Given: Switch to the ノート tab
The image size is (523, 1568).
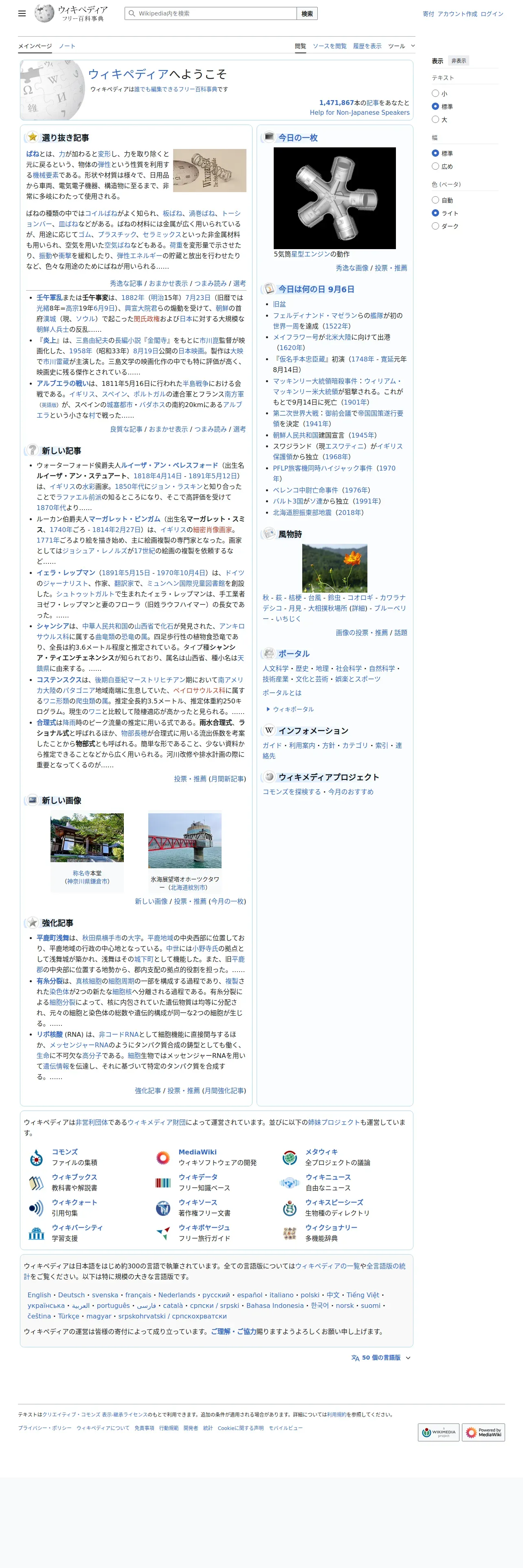Looking at the screenshot, I should pos(67,46).
